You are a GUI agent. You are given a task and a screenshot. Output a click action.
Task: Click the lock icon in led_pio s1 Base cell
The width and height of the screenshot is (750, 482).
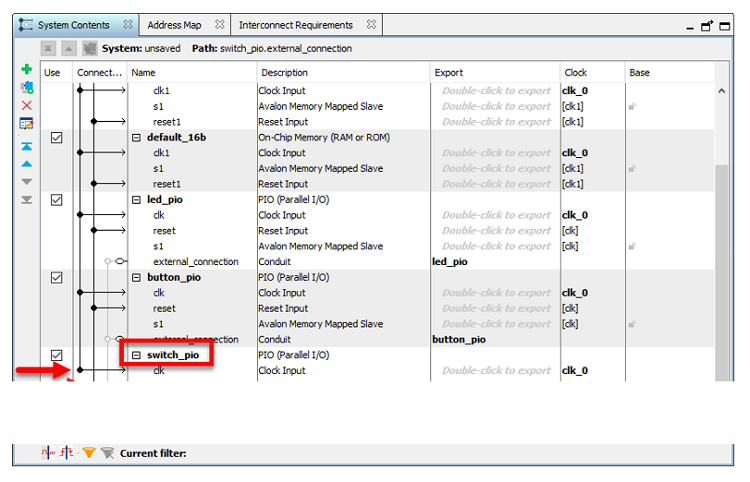point(632,246)
